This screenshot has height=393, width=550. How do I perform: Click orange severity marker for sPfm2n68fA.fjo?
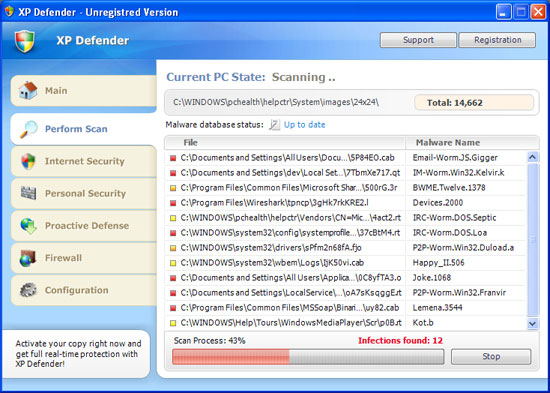(x=173, y=248)
